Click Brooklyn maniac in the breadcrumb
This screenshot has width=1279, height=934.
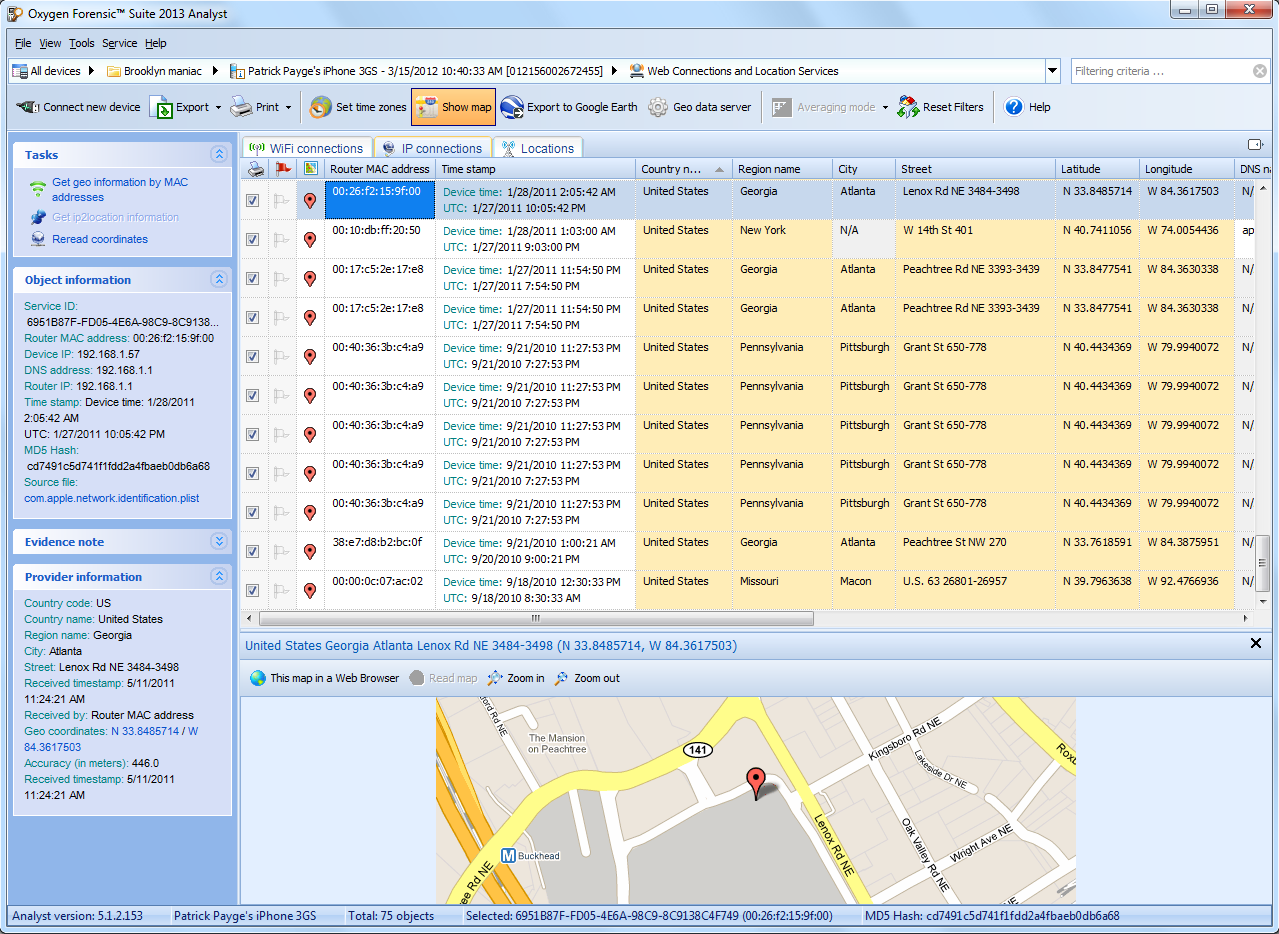click(x=154, y=71)
